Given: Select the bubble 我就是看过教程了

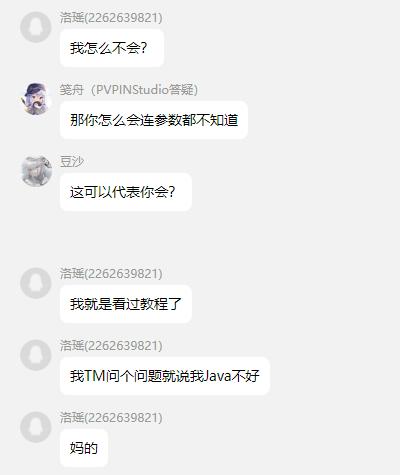Looking at the screenshot, I should tap(126, 304).
